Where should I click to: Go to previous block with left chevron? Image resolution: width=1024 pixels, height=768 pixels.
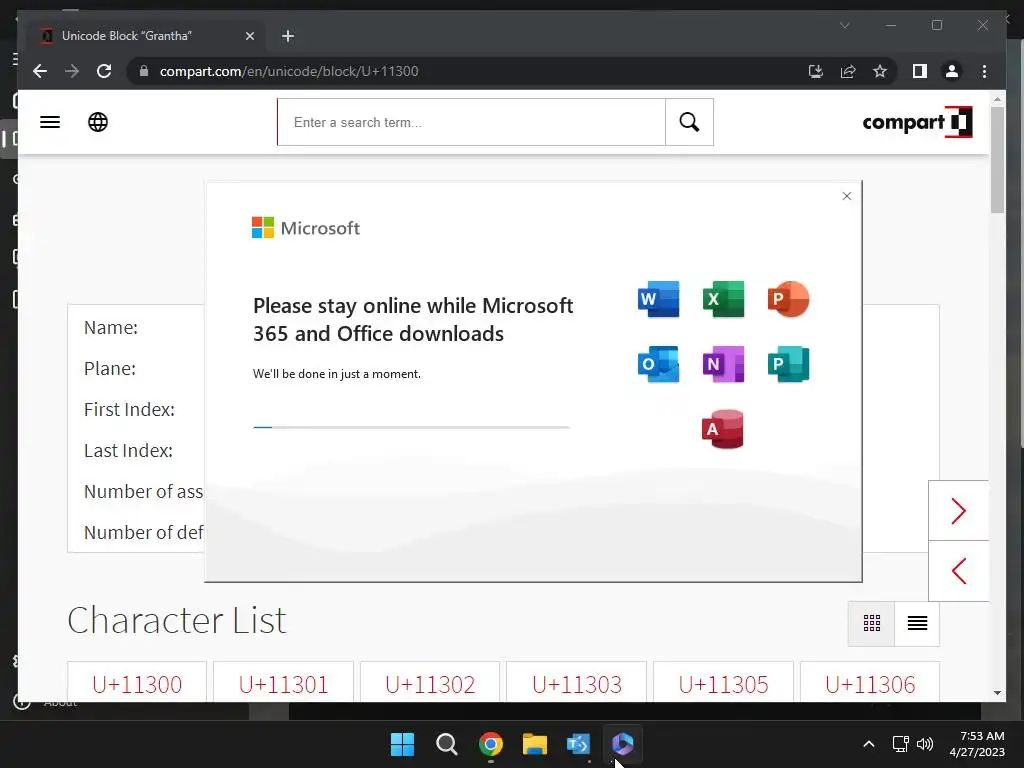pyautogui.click(x=958, y=571)
